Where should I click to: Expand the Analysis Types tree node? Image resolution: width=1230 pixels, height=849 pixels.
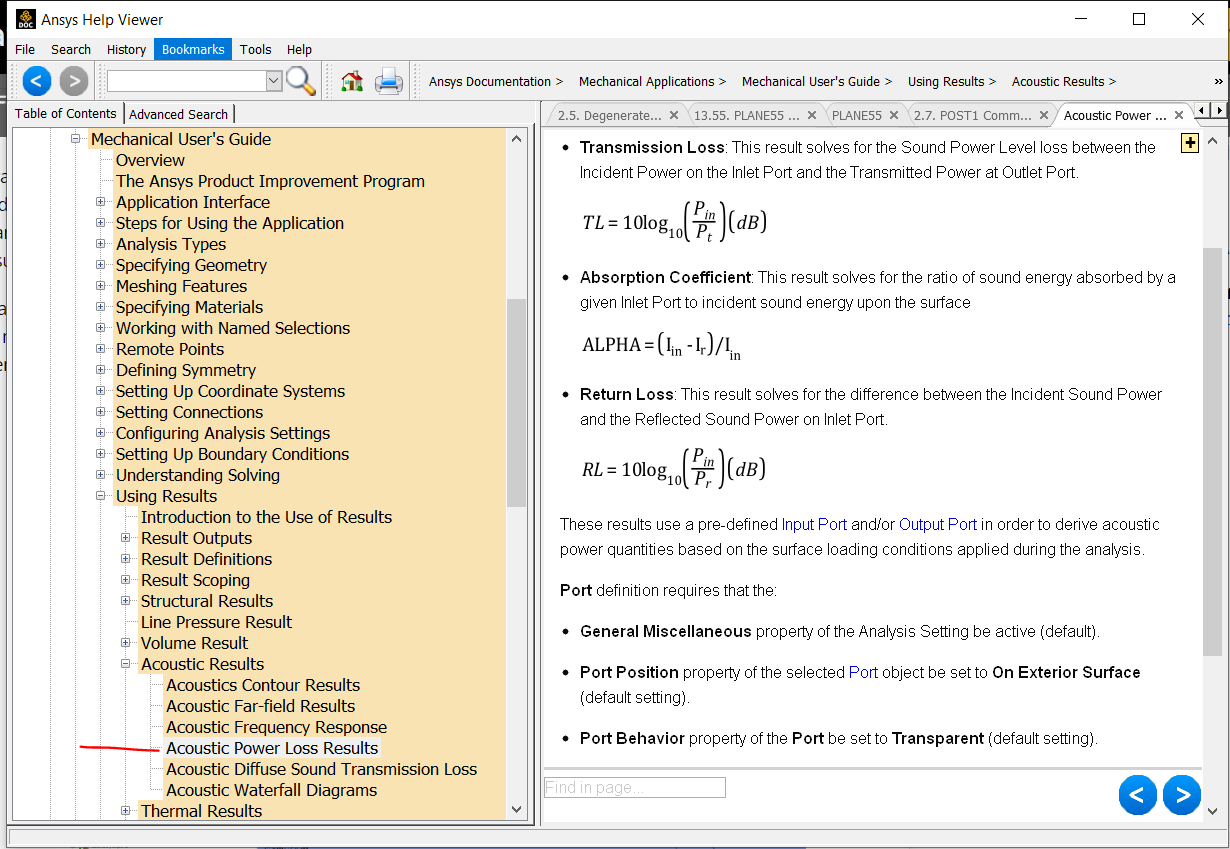101,244
